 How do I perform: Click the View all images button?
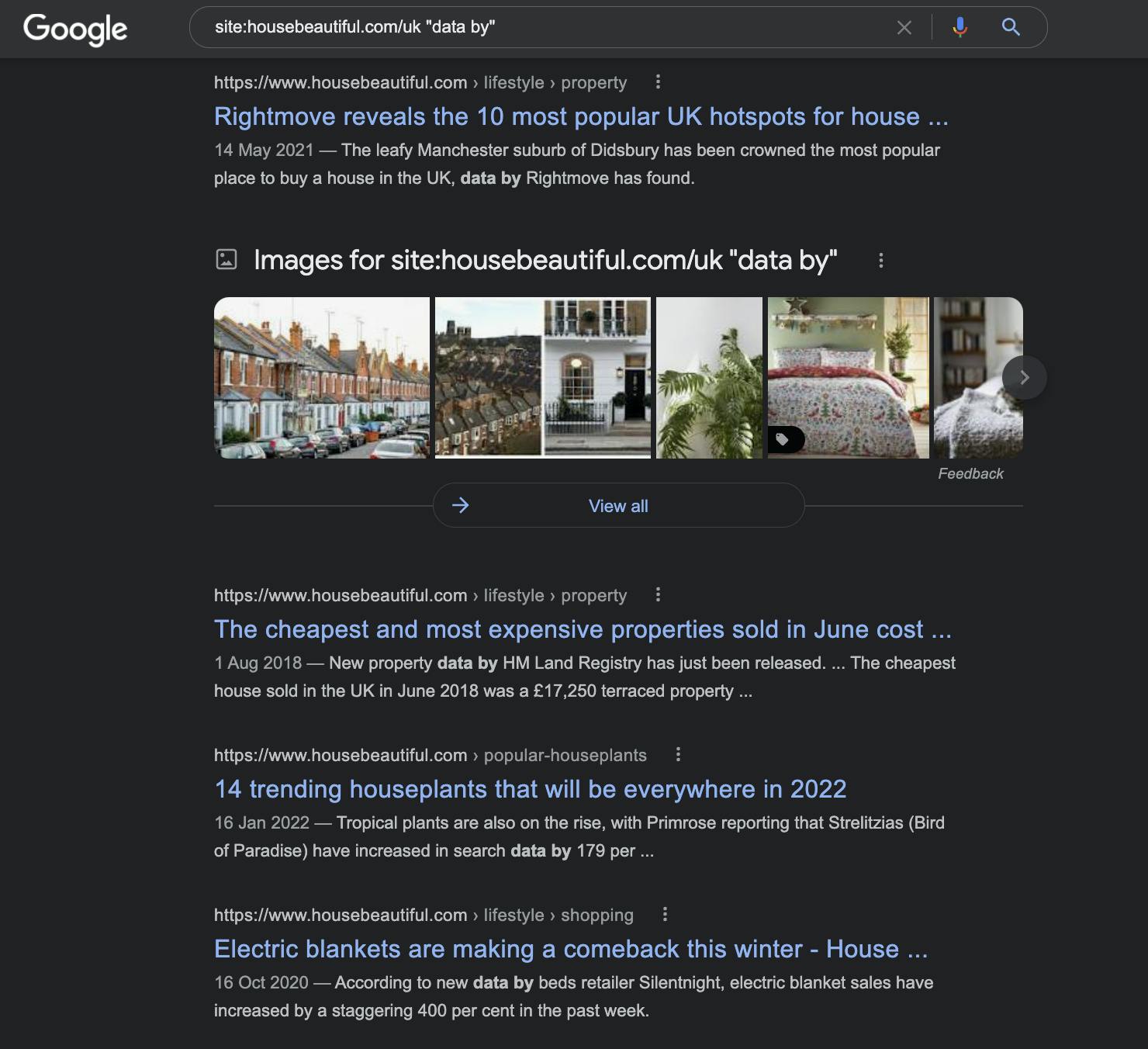pyautogui.click(x=618, y=505)
